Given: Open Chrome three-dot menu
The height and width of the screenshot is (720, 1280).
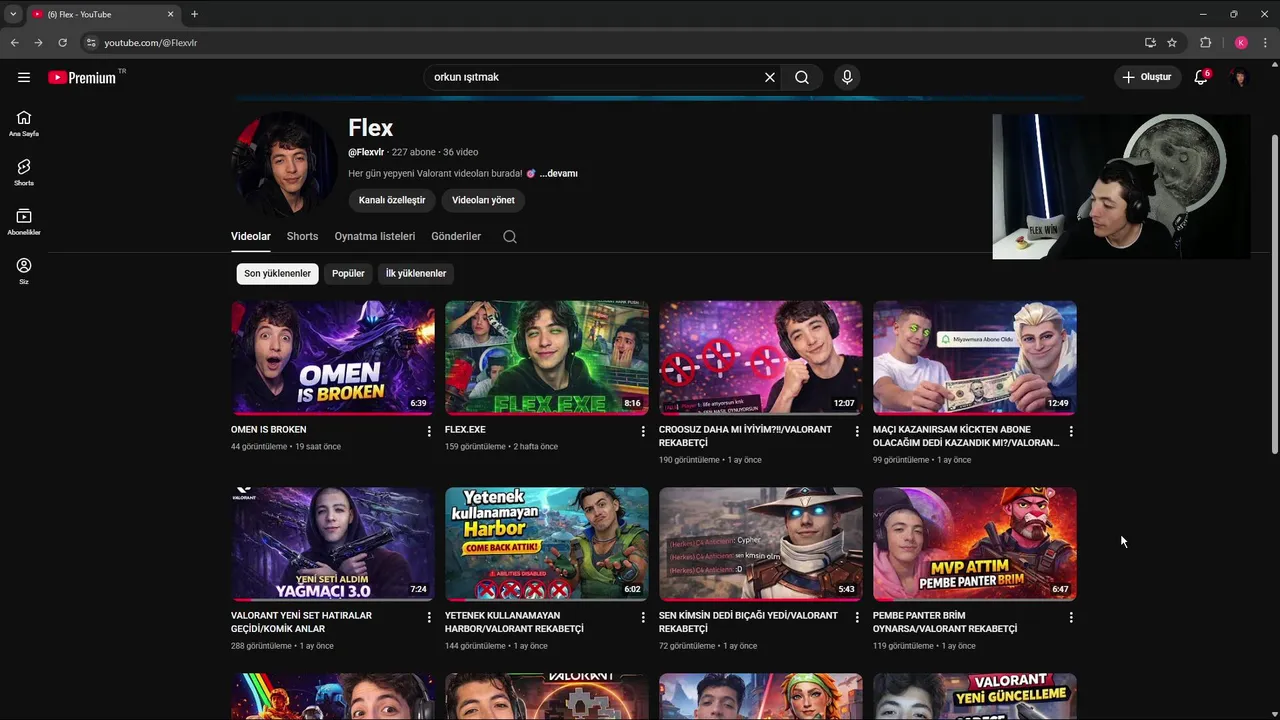Looking at the screenshot, I should 1265,43.
